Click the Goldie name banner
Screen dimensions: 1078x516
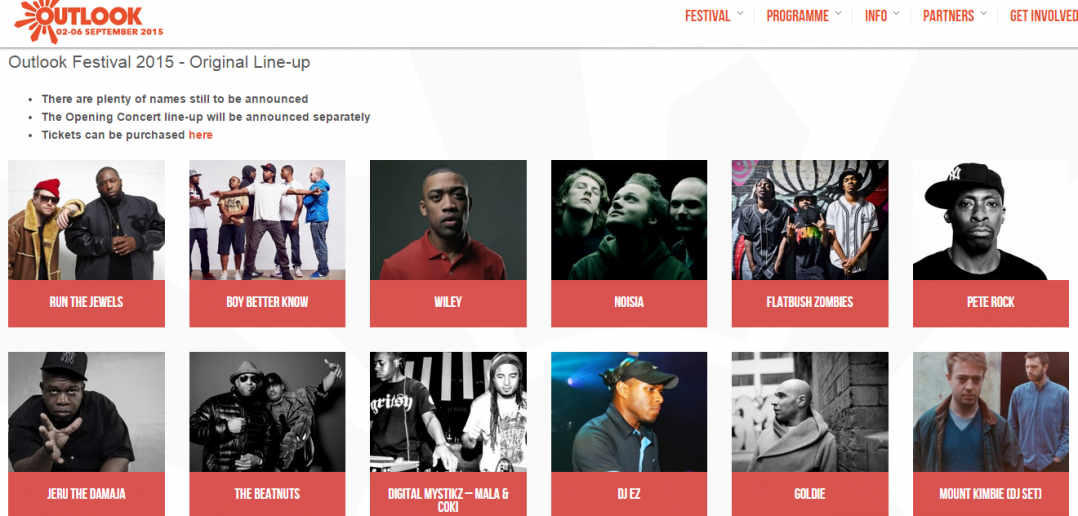pyautogui.click(x=810, y=494)
